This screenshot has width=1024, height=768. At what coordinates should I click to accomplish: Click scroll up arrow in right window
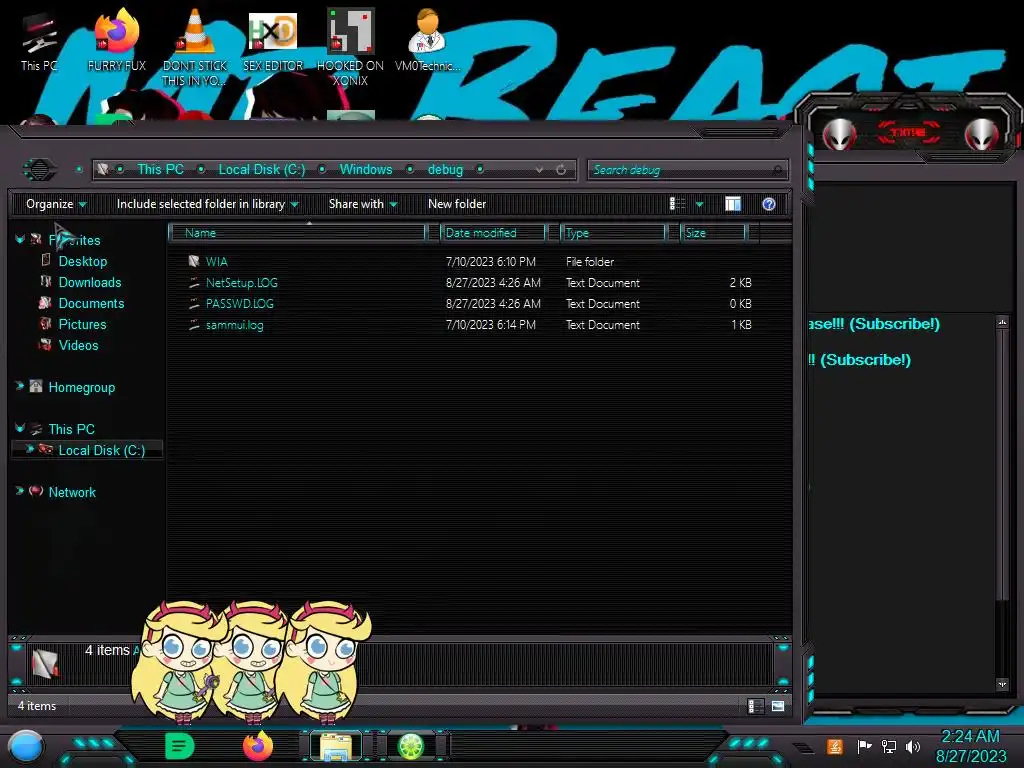click(1002, 322)
